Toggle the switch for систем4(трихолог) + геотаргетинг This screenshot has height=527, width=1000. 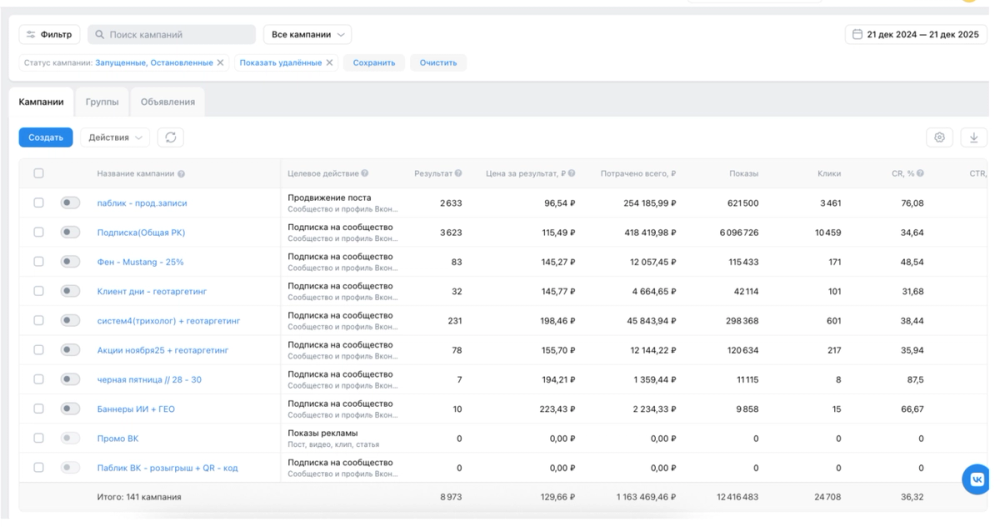(70, 320)
